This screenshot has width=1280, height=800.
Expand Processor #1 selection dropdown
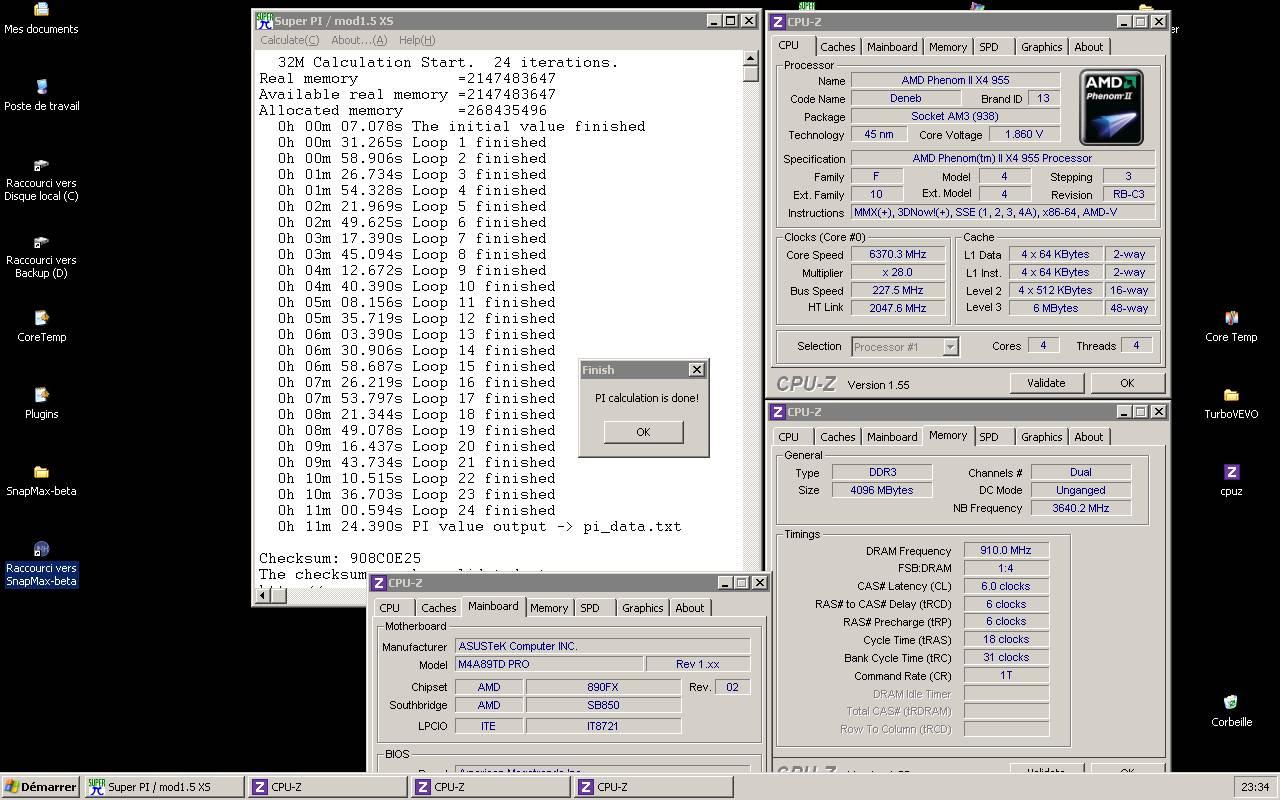(x=950, y=347)
